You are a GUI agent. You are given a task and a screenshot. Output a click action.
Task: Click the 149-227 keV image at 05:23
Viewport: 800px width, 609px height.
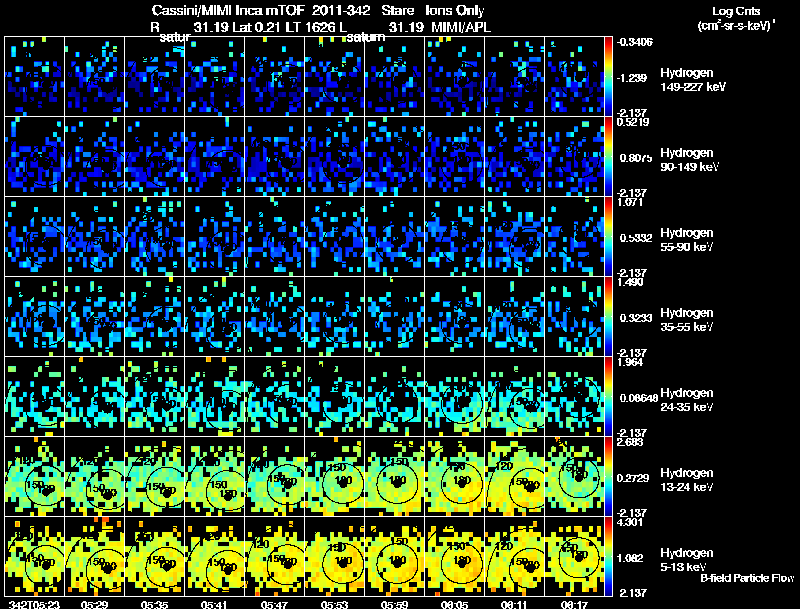[x=35, y=77]
